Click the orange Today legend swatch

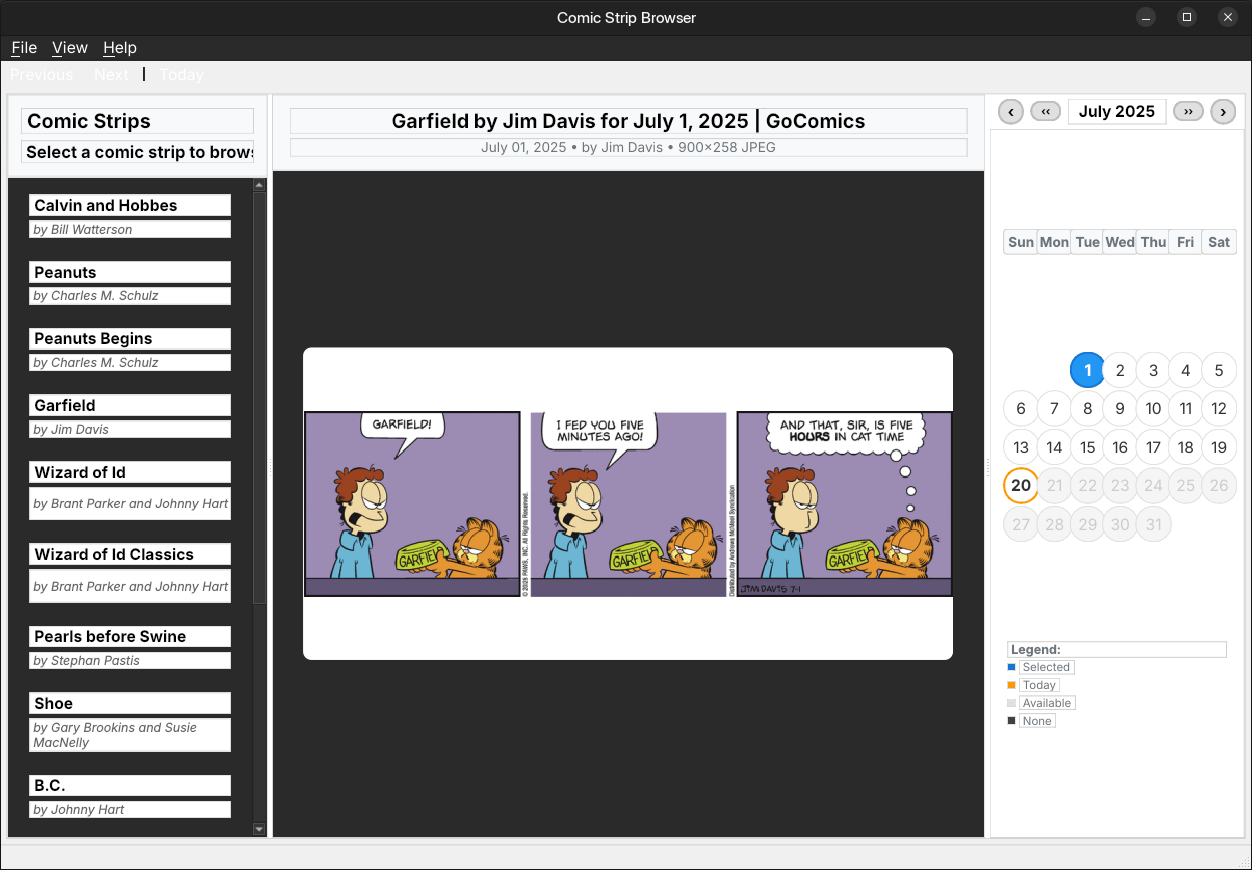coord(1012,685)
